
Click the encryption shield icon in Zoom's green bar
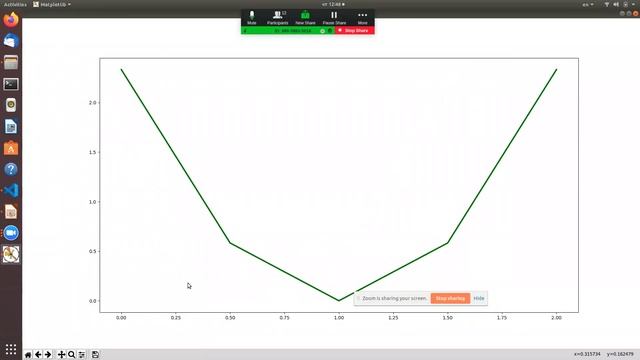coord(322,31)
